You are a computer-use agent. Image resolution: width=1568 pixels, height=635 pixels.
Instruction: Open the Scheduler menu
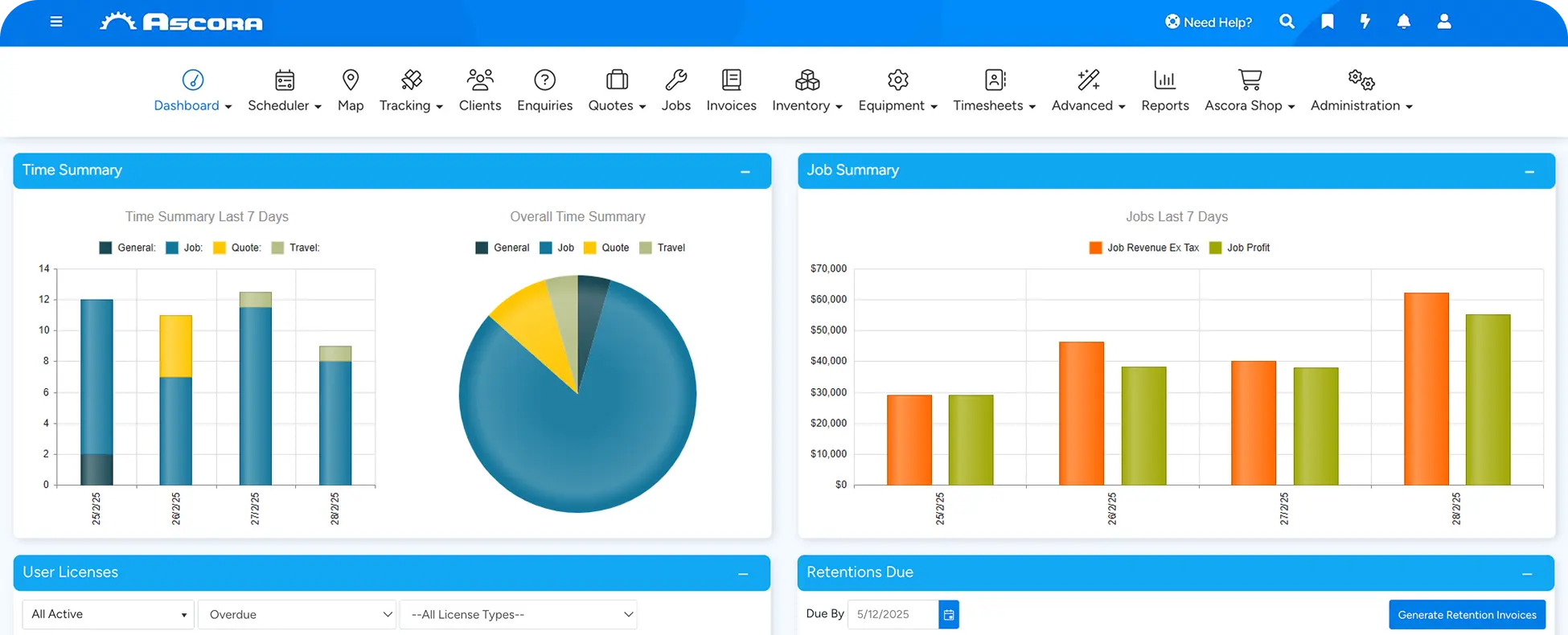(285, 90)
